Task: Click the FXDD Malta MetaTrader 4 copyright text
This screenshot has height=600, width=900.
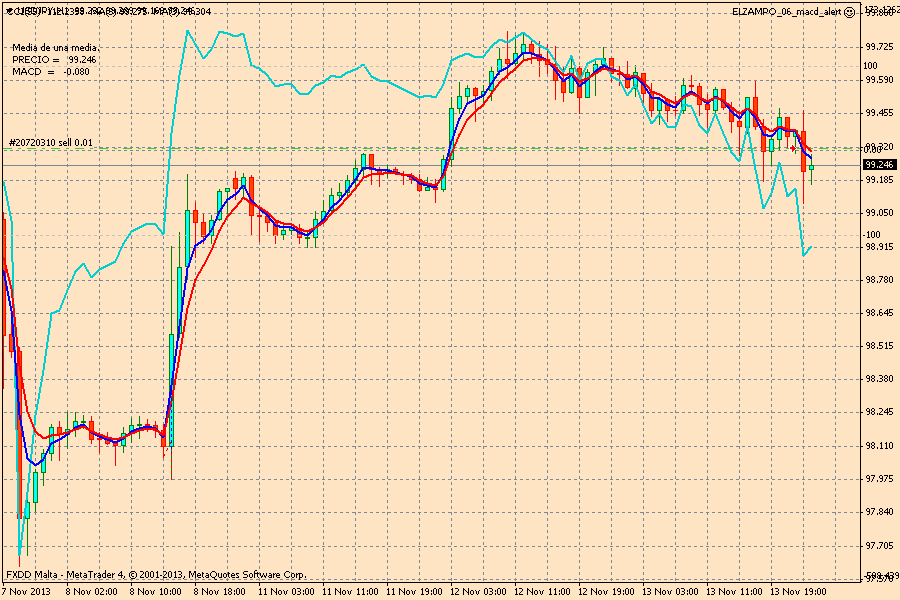Action: coord(156,575)
